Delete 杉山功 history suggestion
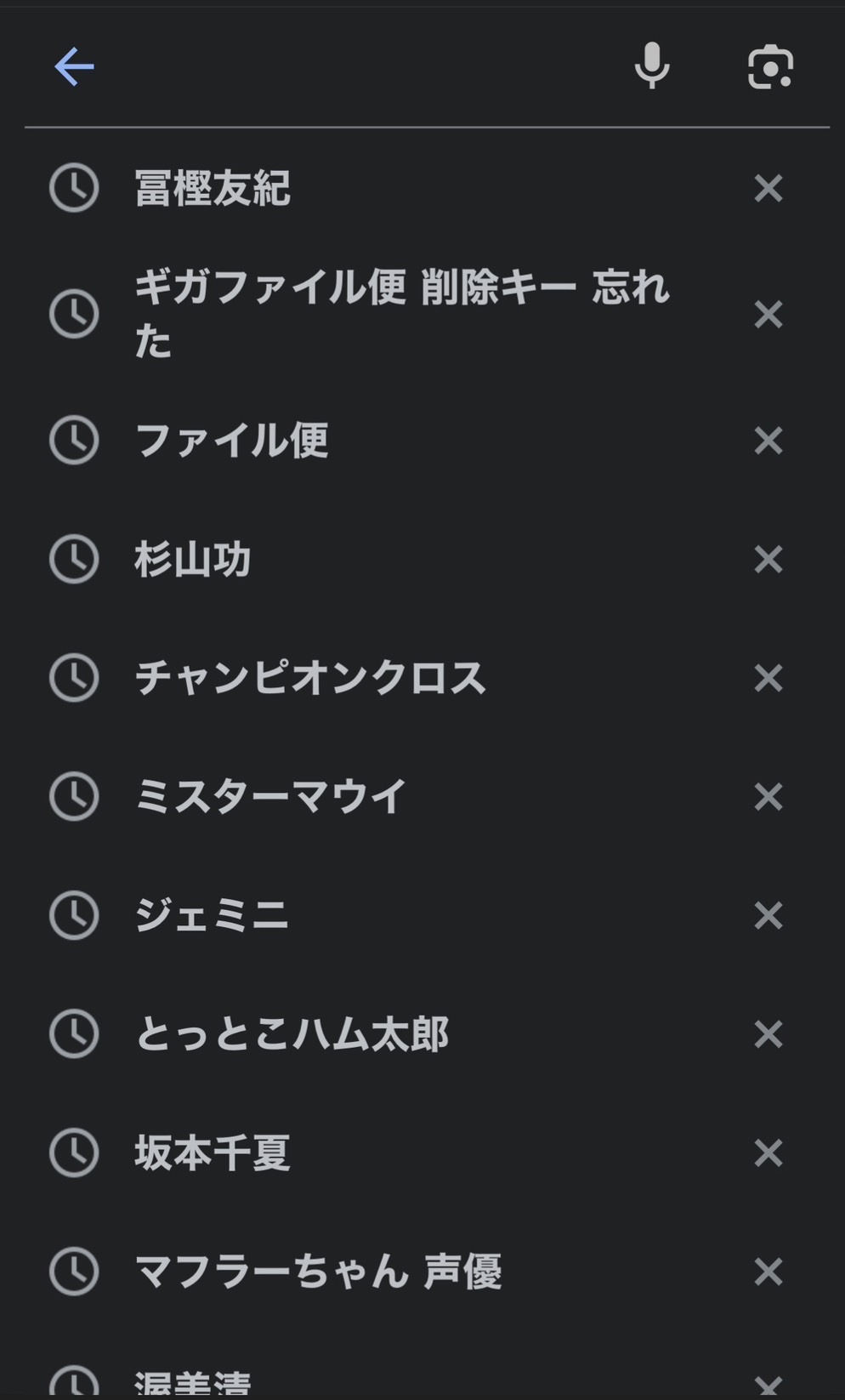The height and width of the screenshot is (1400, 845). [x=768, y=560]
